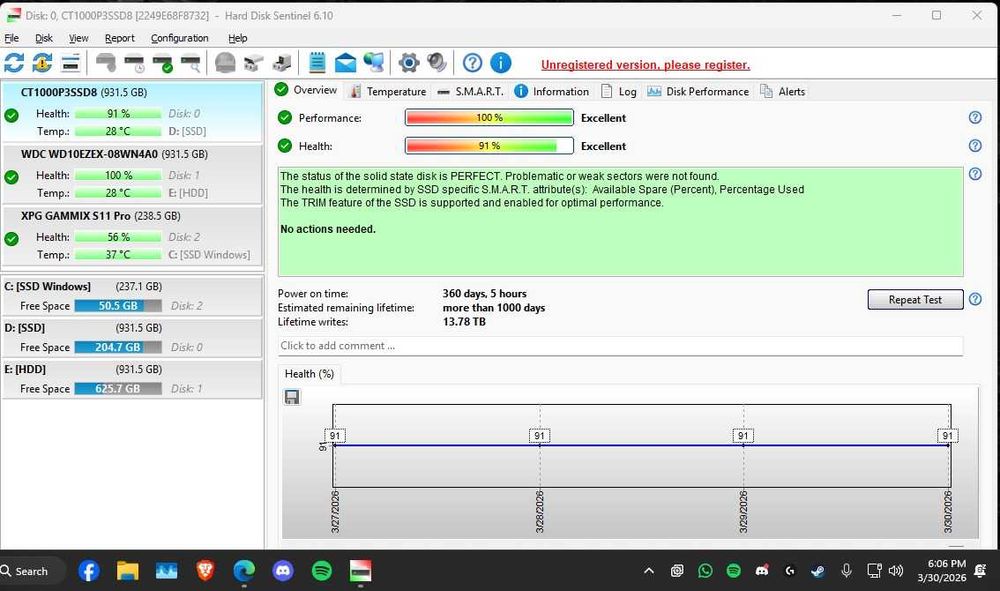Open the File menu
This screenshot has height=591, width=1000.
click(11, 38)
